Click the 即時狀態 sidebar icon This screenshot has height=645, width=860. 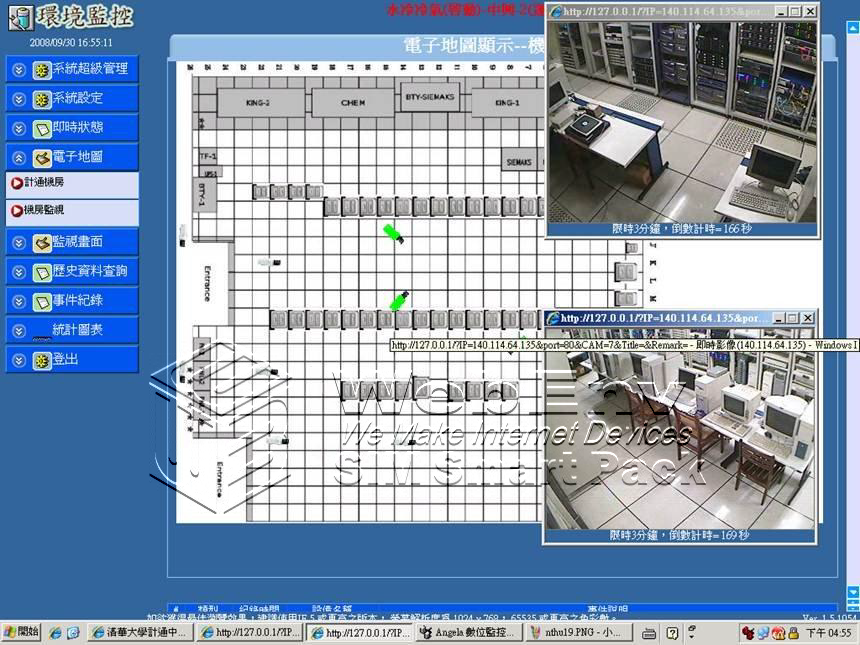42,129
